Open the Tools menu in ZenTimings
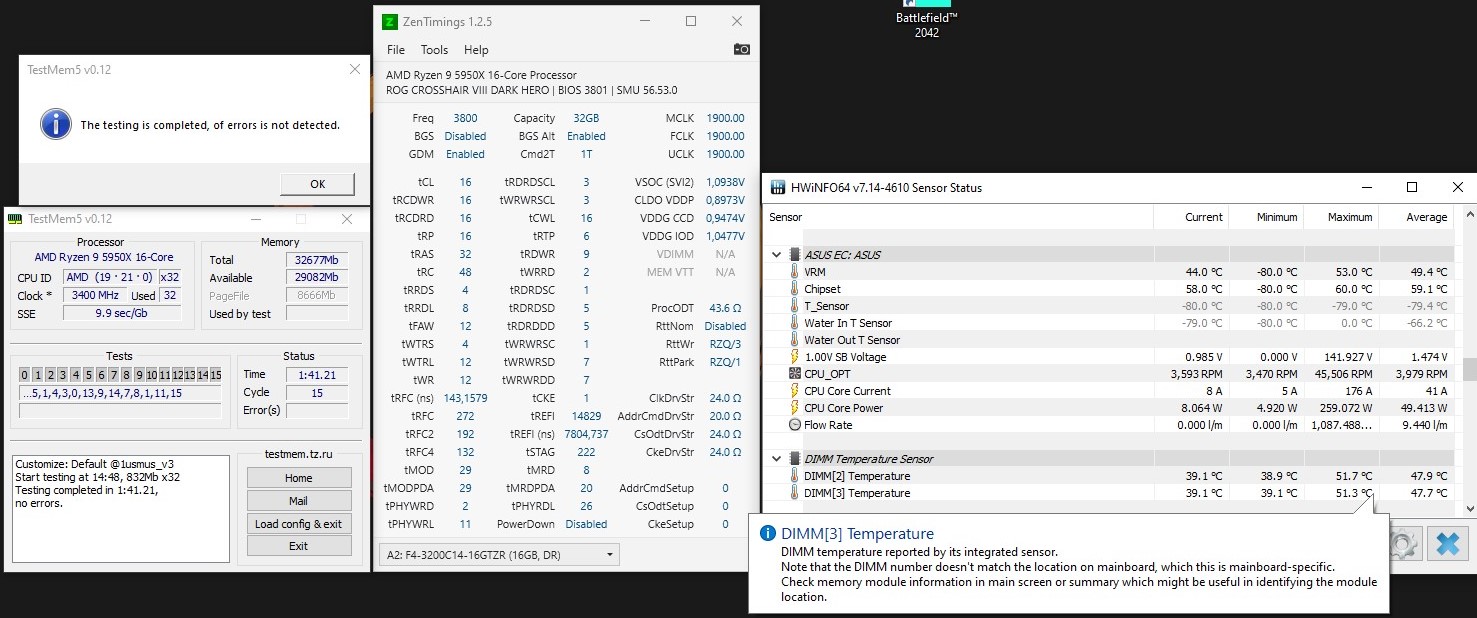Screen dimensions: 1477x618 pos(434,50)
